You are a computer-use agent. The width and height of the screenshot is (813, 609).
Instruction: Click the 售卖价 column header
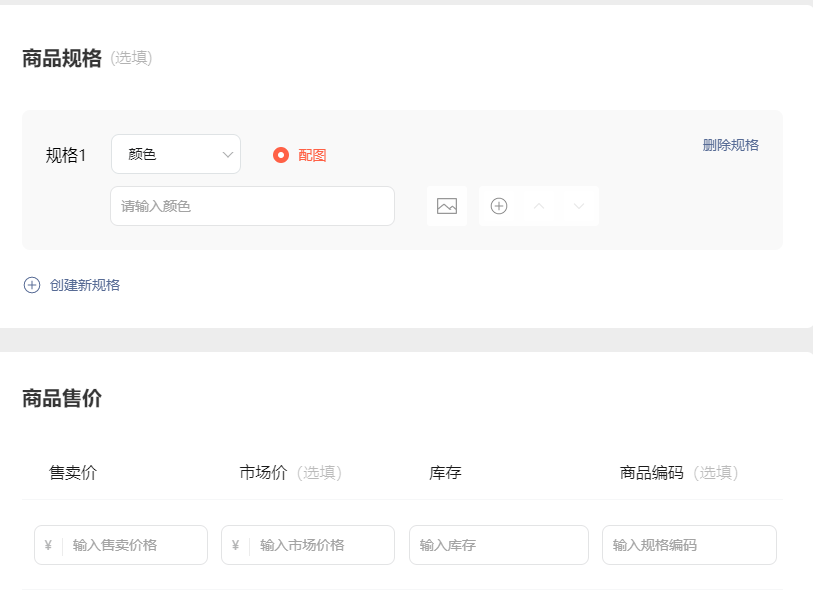click(73, 473)
